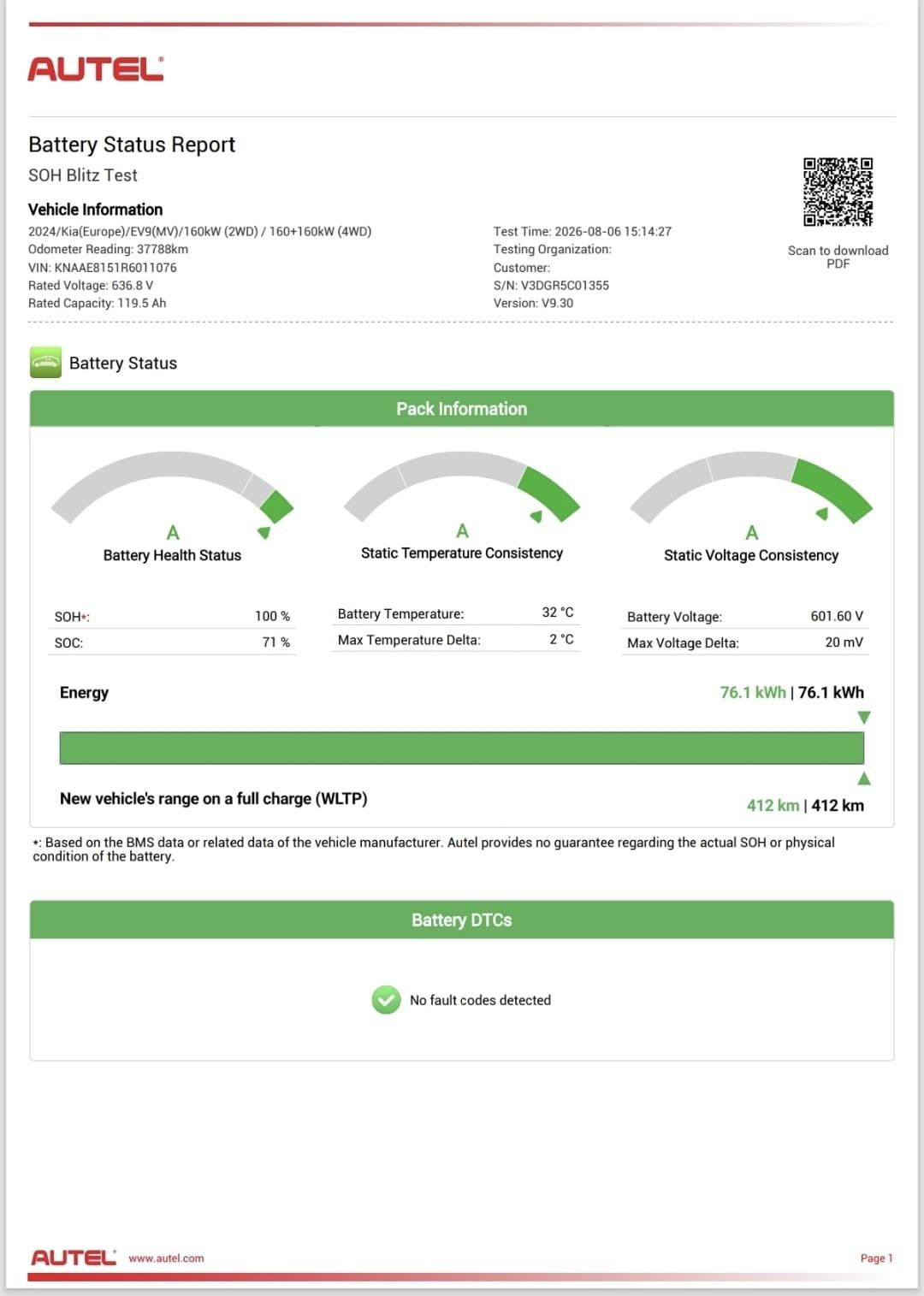Click the green car Battery Status icon
924x1296 pixels.
tap(45, 363)
